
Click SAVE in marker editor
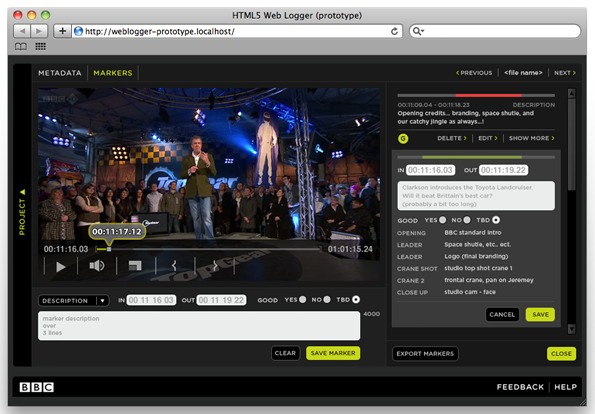tap(540, 315)
